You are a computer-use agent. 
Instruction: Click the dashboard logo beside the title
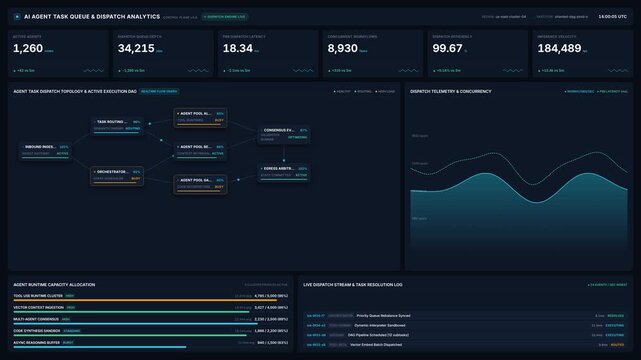(17, 17)
